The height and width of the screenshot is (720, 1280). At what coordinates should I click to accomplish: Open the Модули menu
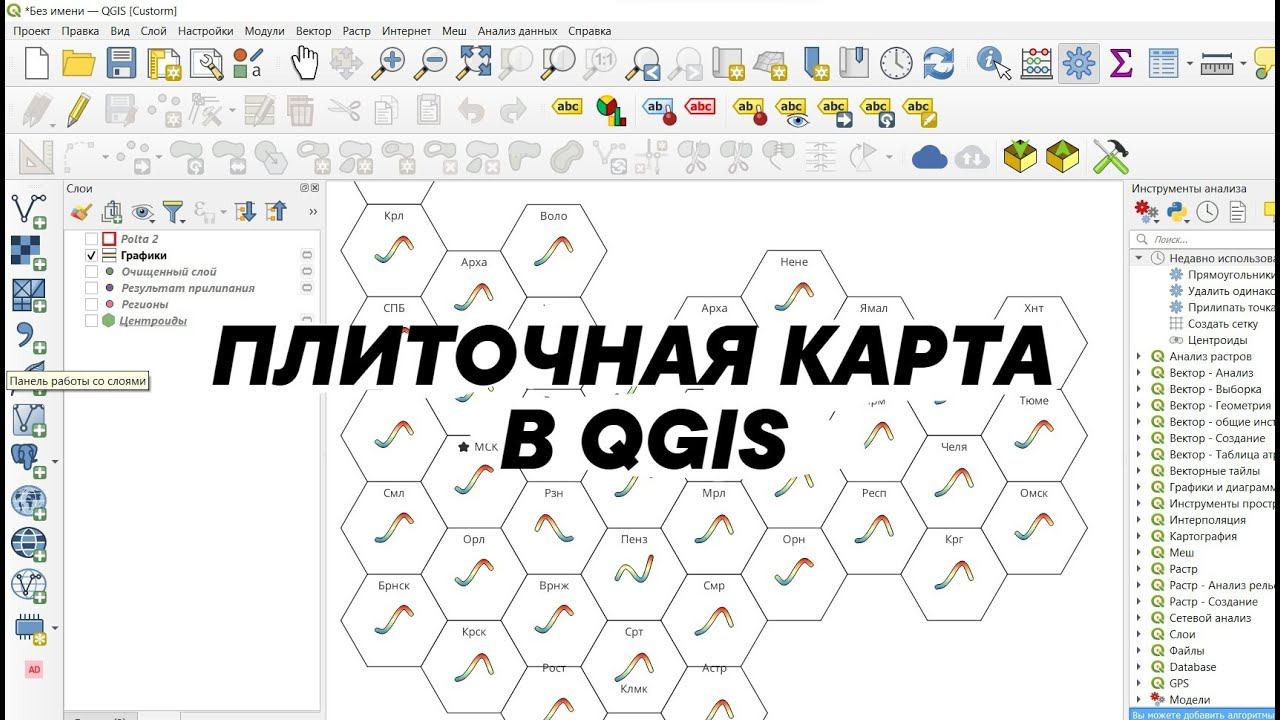coord(264,31)
